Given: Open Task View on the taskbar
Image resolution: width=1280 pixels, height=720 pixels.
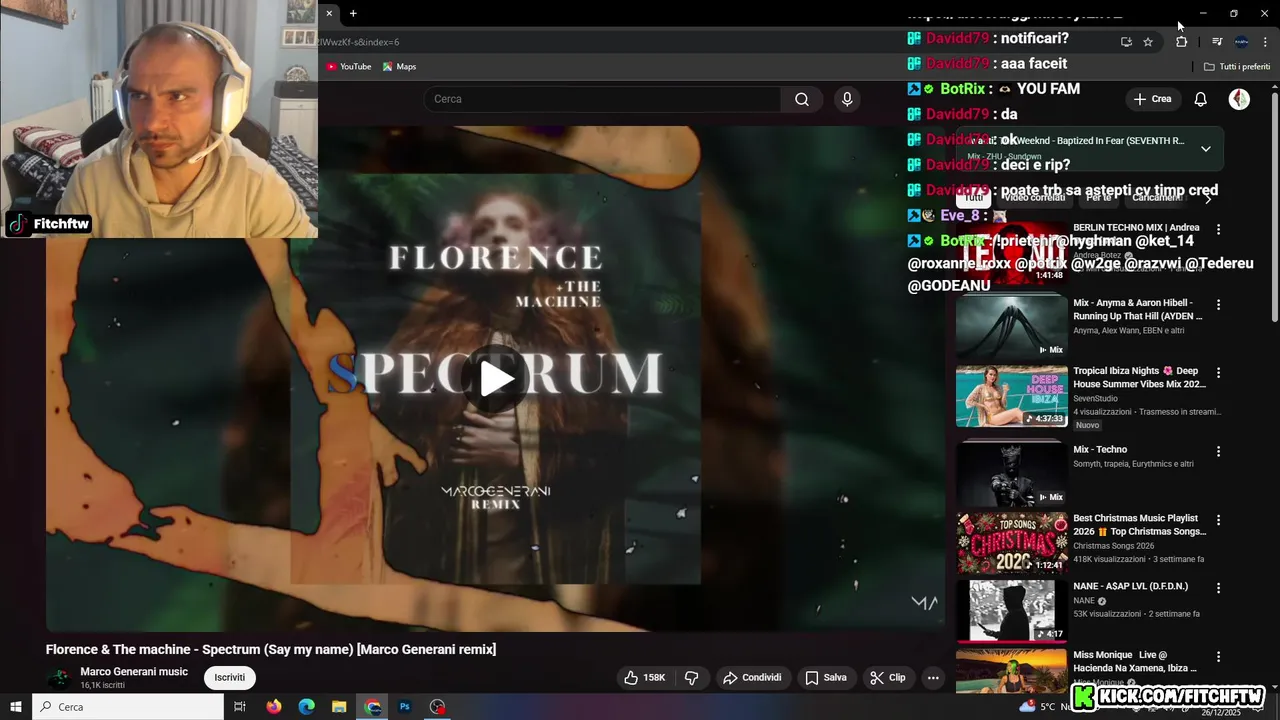Looking at the screenshot, I should click(240, 707).
